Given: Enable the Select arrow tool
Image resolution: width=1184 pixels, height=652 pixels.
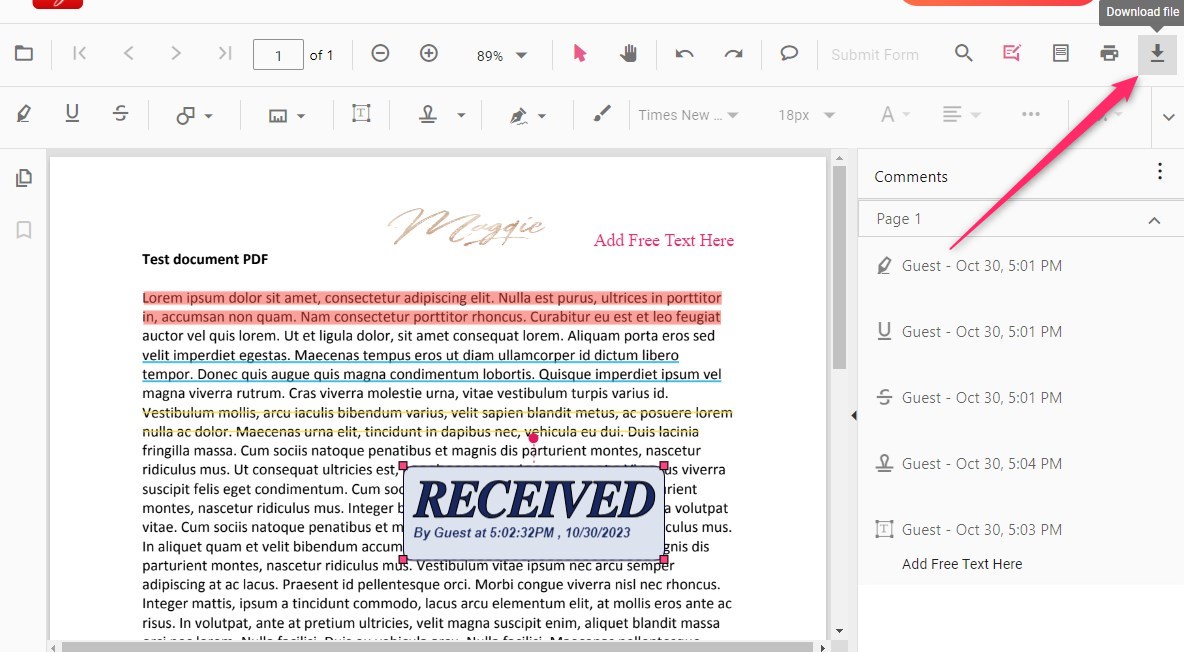Looking at the screenshot, I should click(579, 54).
